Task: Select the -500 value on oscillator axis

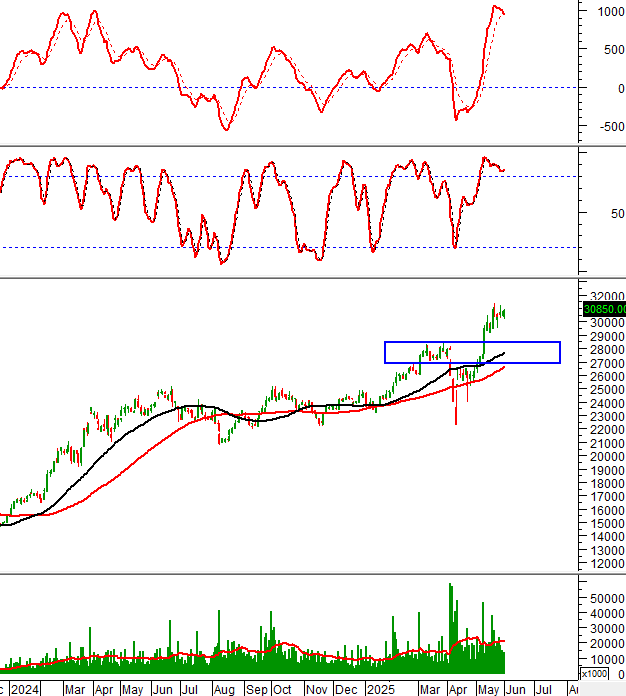Action: point(612,127)
